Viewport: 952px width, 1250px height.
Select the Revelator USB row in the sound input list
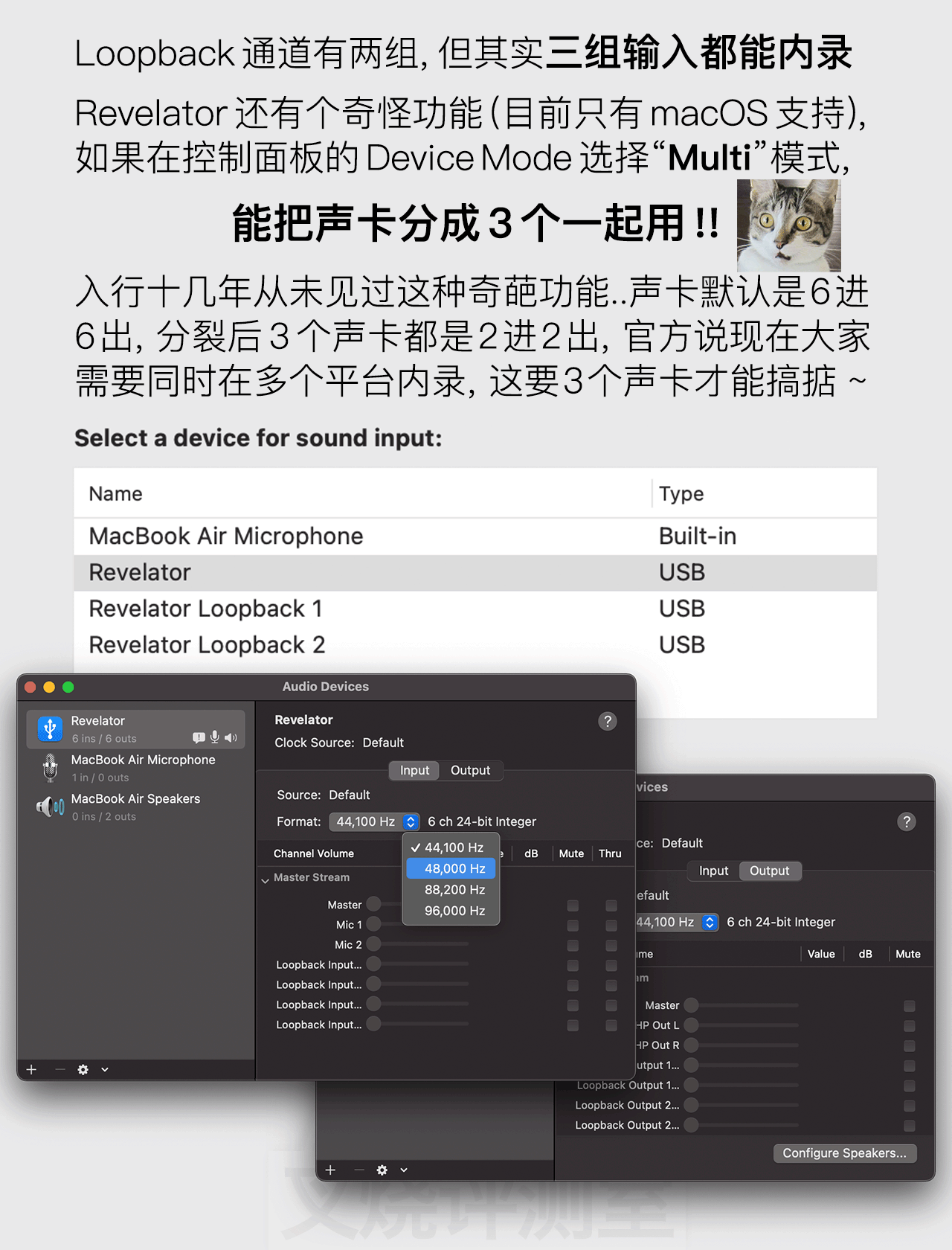tap(475, 573)
